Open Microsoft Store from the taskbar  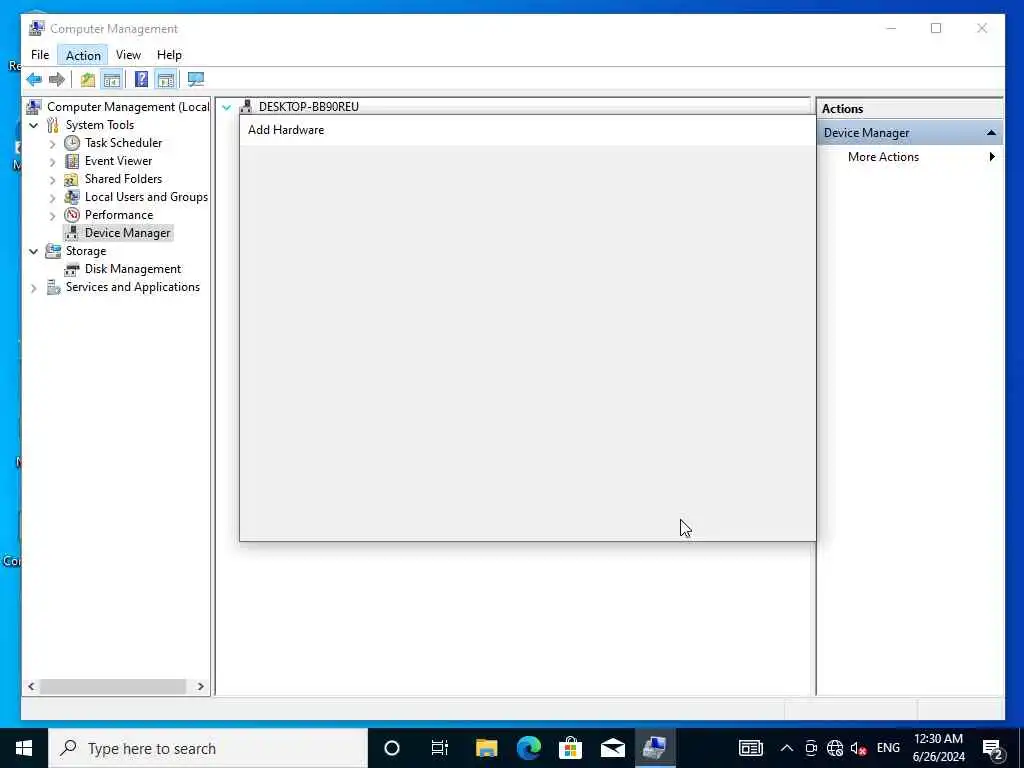pyautogui.click(x=570, y=748)
